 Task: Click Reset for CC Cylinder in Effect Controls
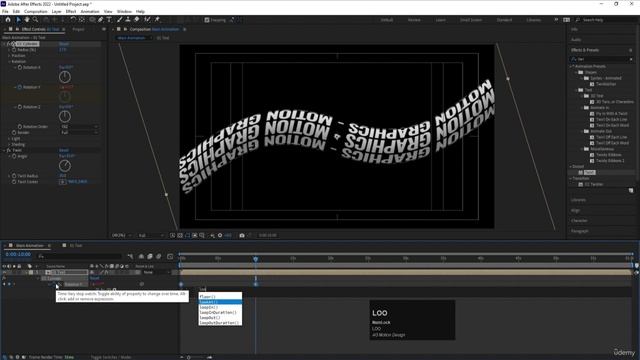[x=64, y=44]
